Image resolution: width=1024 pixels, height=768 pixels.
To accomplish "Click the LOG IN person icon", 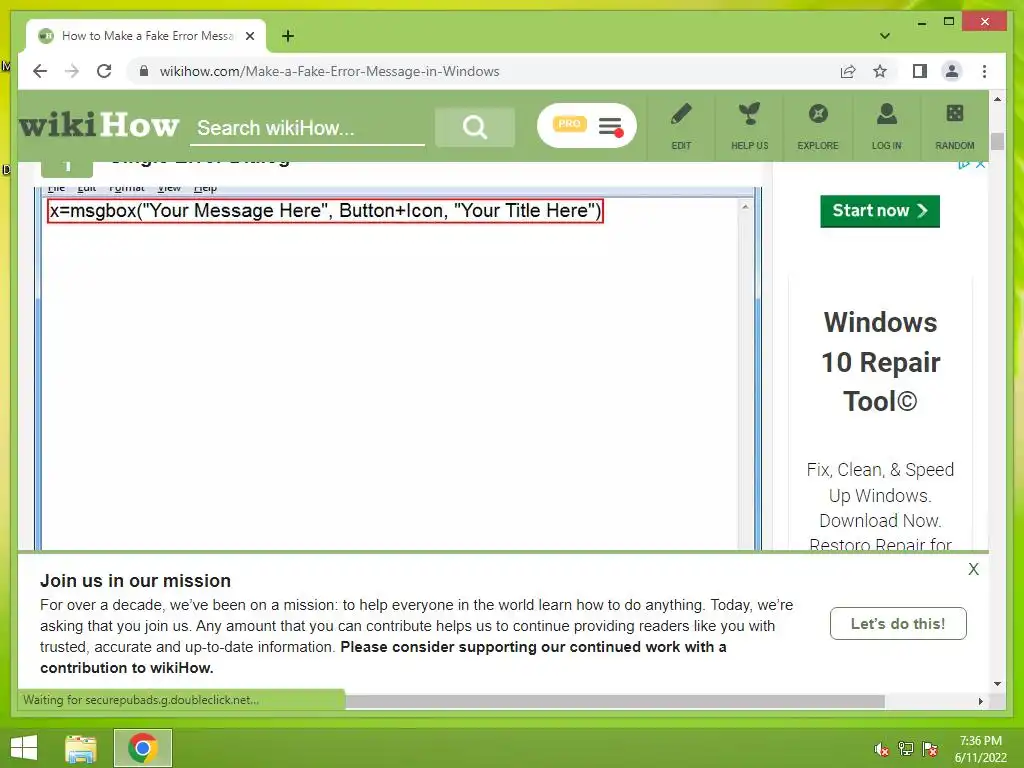I will click(x=886, y=116).
